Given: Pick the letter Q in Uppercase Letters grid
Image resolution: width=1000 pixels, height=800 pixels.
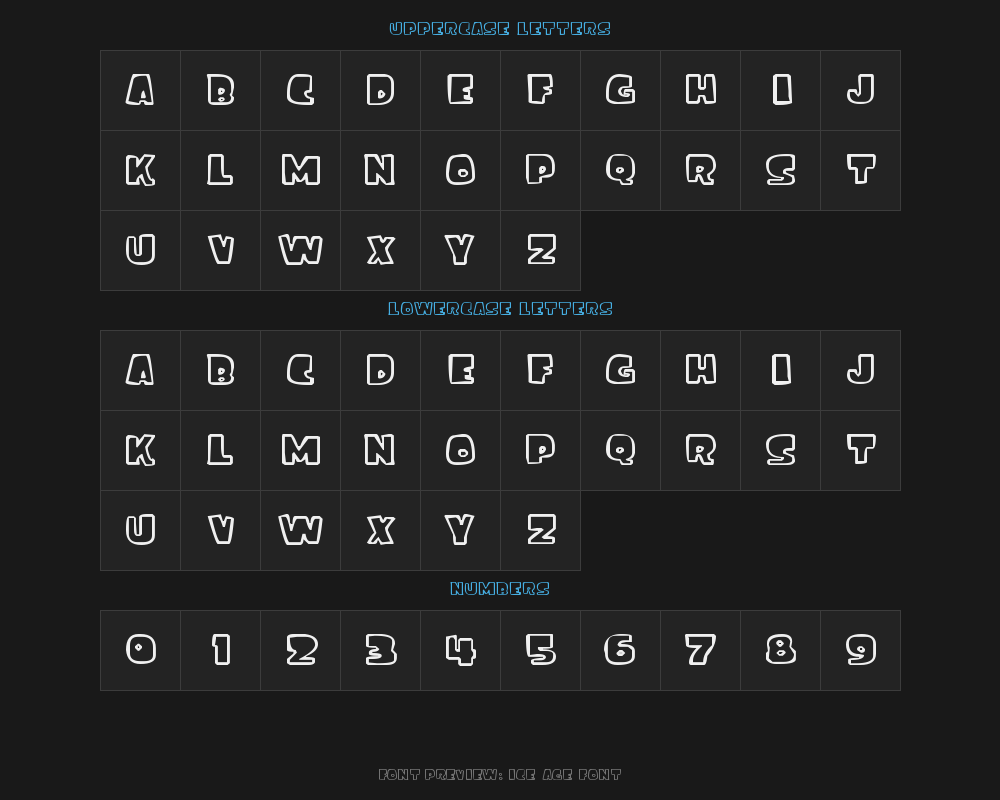Looking at the screenshot, I should tap(620, 170).
